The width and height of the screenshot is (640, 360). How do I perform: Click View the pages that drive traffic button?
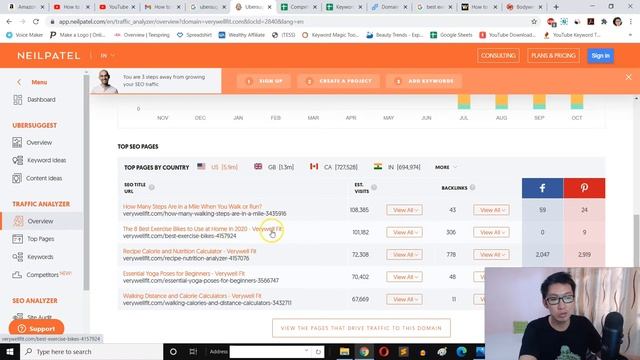(x=361, y=328)
